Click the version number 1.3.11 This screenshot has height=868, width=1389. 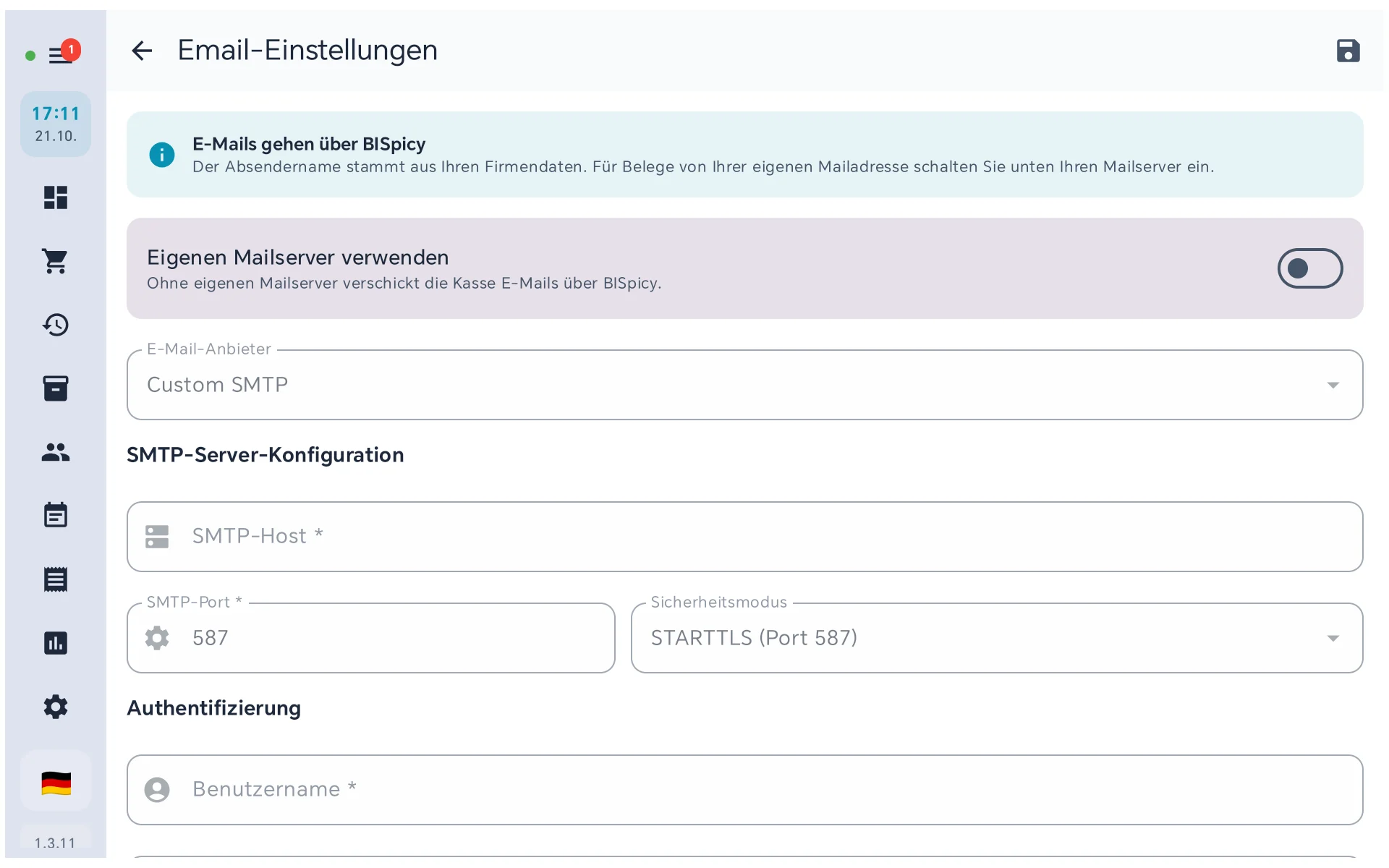point(55,843)
